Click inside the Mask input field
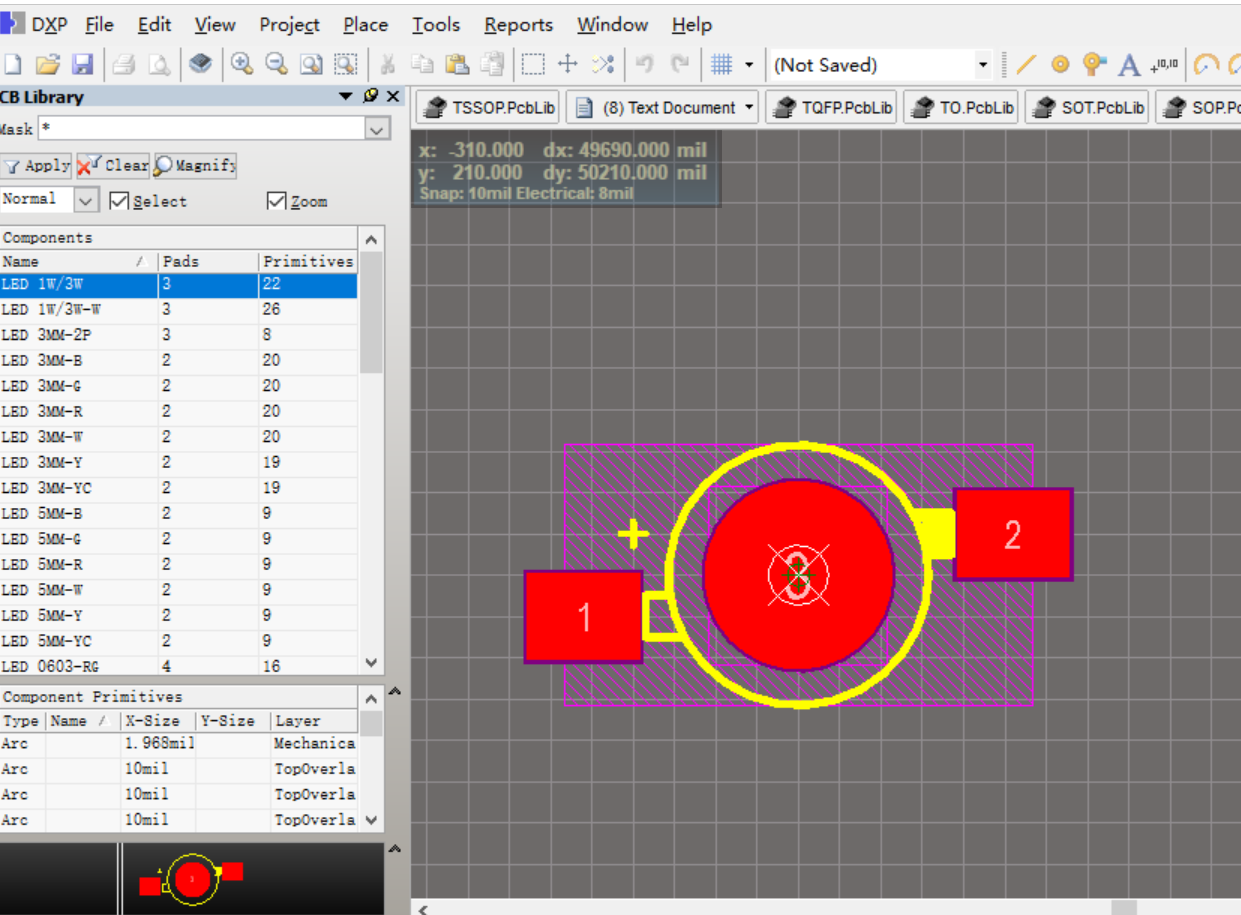 pos(201,129)
